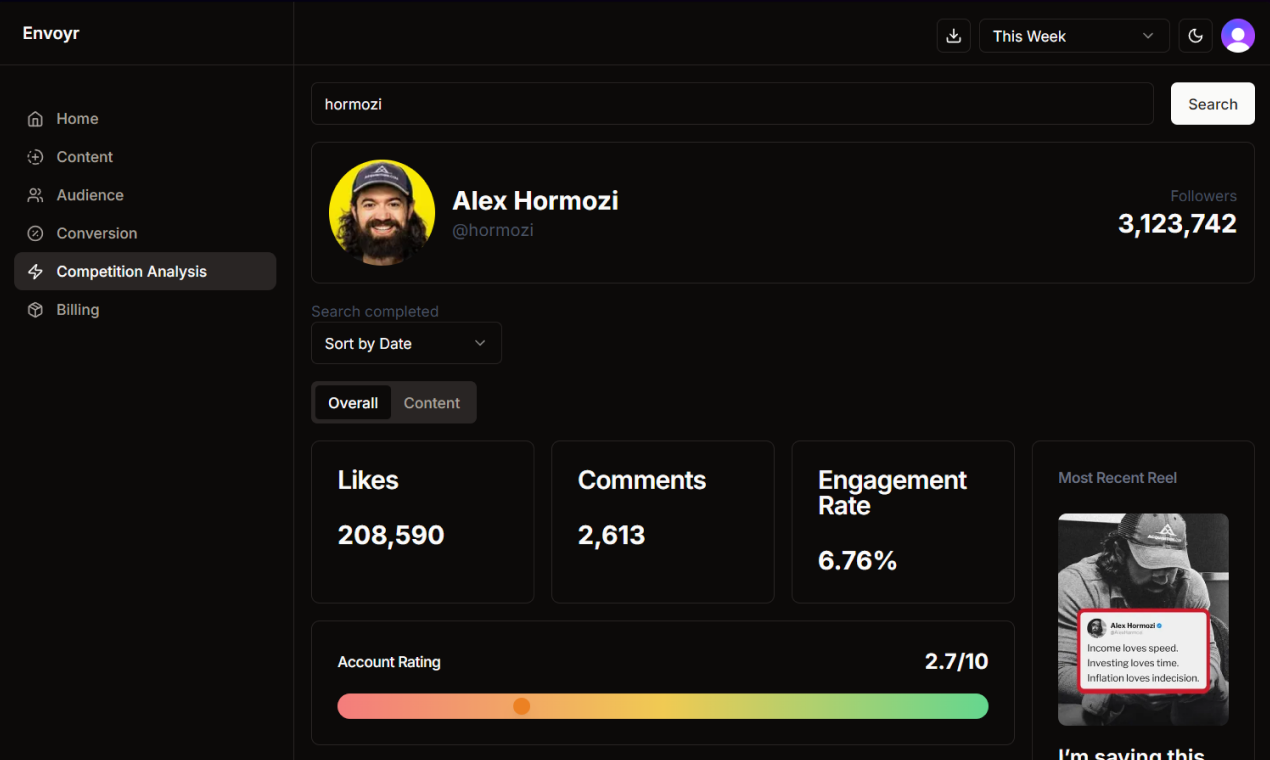Viewport: 1270px width, 760px height.
Task: Click the Account Rating gradient bar
Action: point(663,706)
